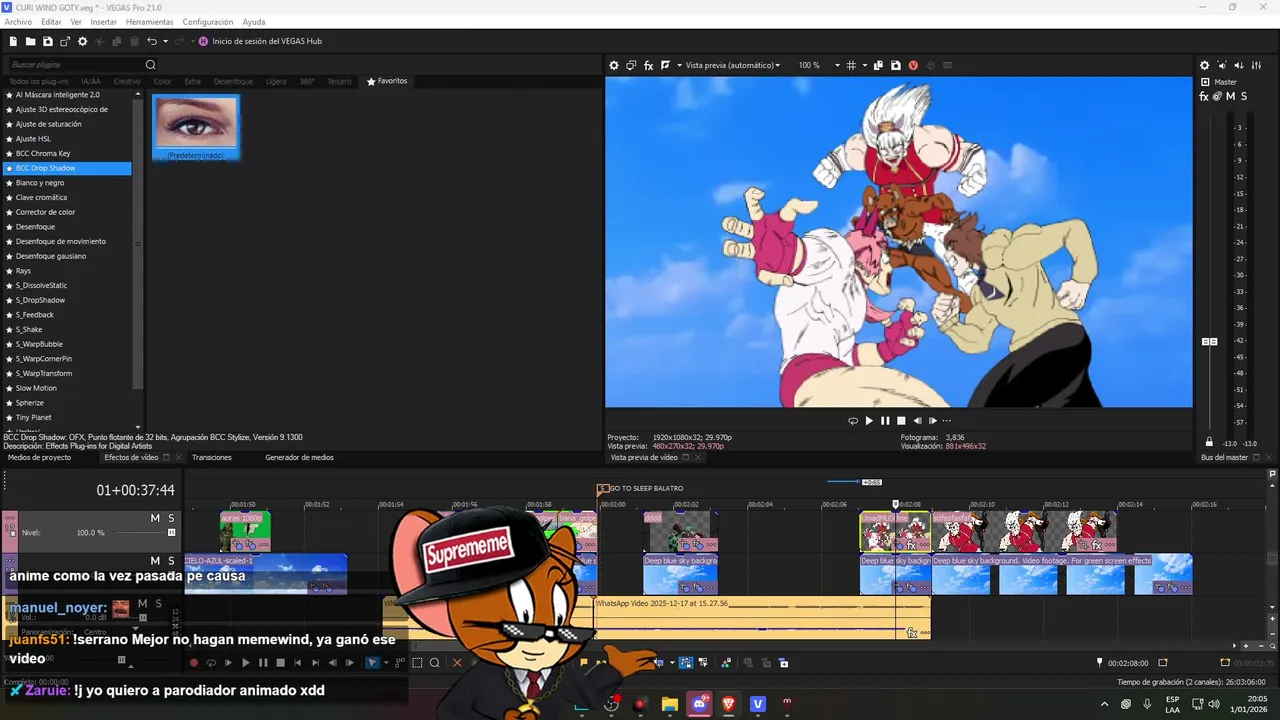Delete selection using red X icon
Image resolution: width=1280 pixels, height=720 pixels.
pyautogui.click(x=458, y=663)
